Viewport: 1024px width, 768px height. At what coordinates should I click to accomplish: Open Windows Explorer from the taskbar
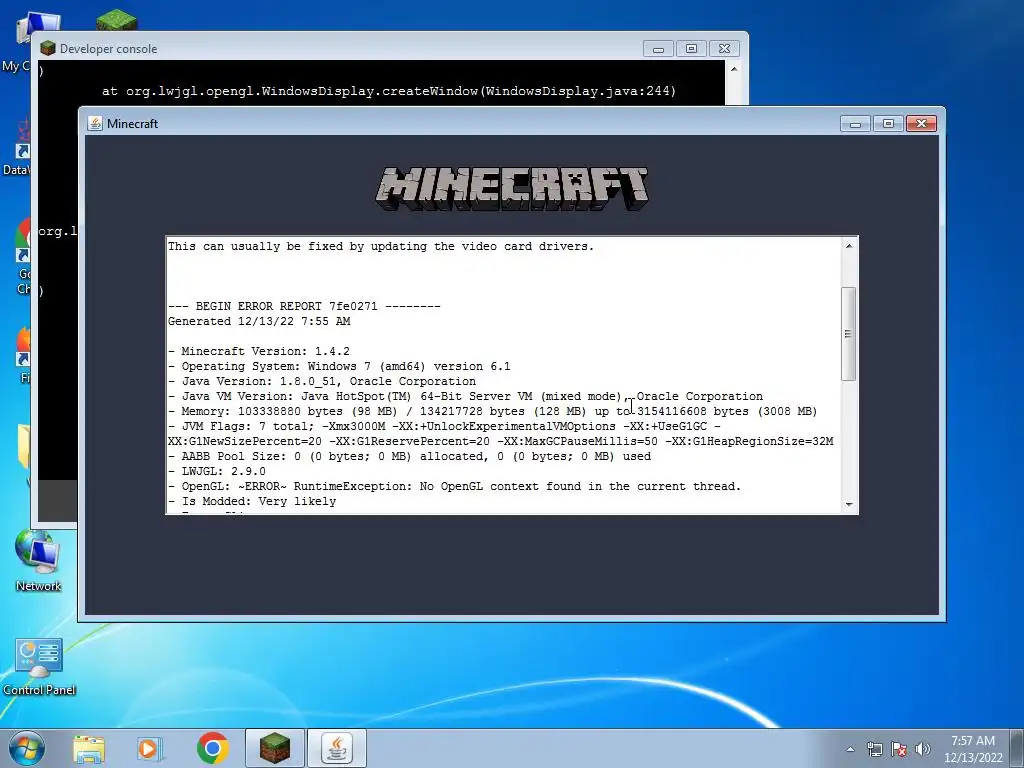pos(89,748)
